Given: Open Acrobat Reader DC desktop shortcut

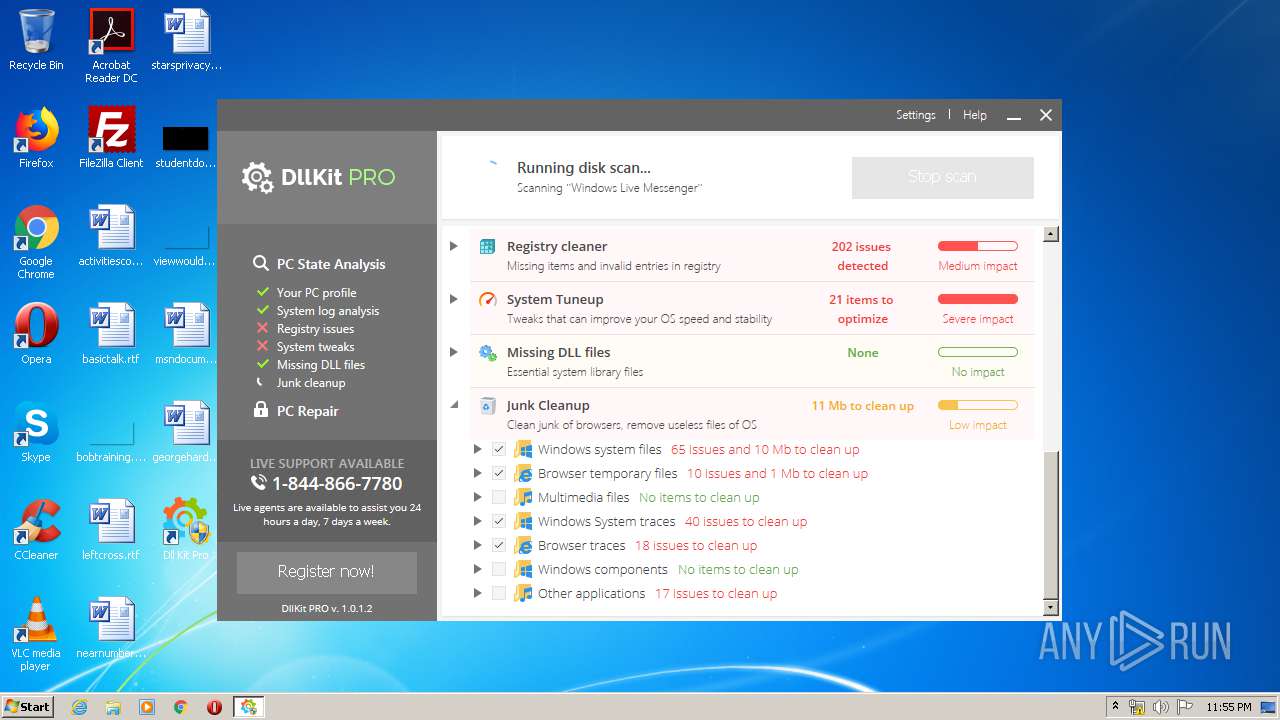Looking at the screenshot, I should (111, 46).
